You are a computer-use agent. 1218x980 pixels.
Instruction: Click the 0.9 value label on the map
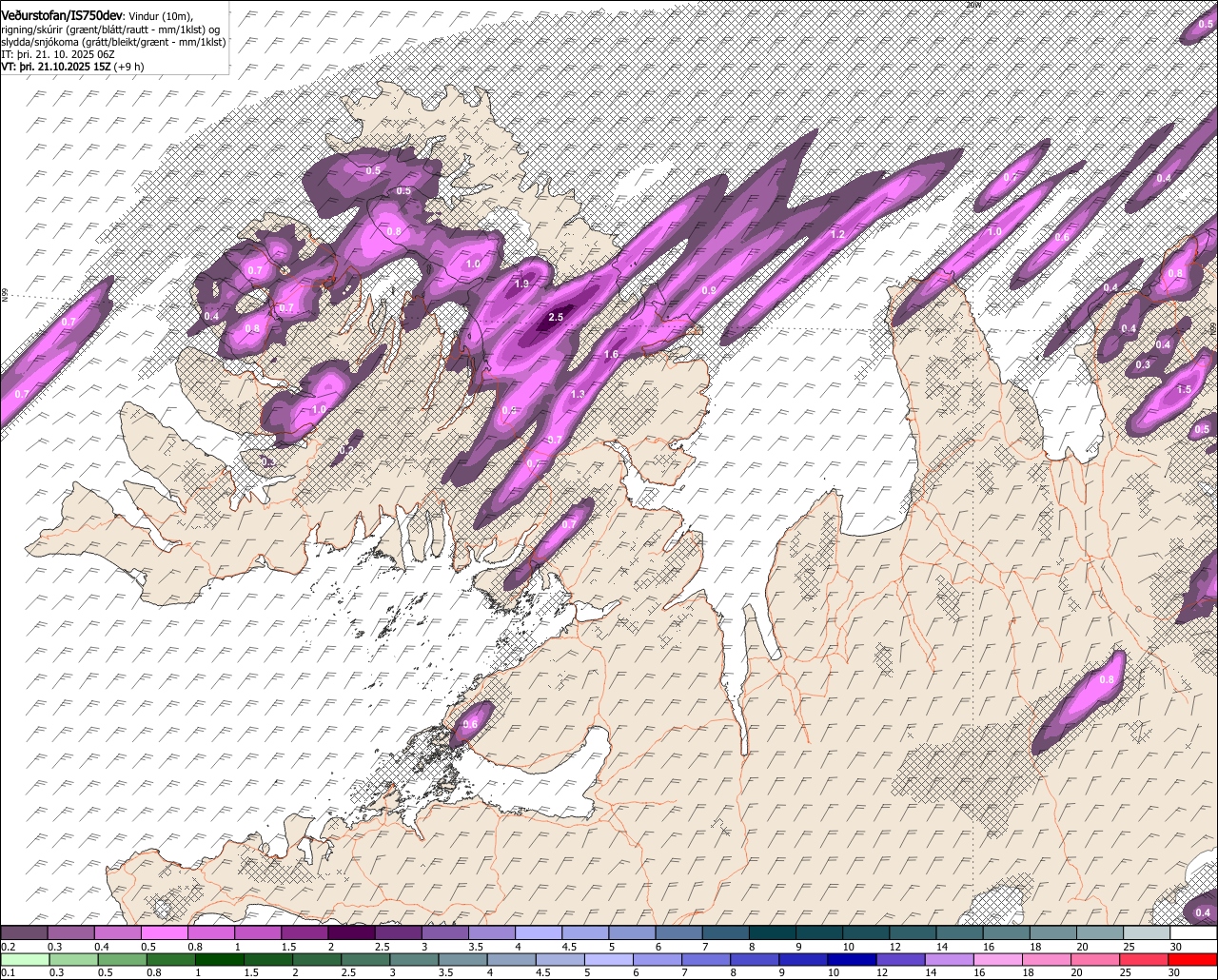708,290
